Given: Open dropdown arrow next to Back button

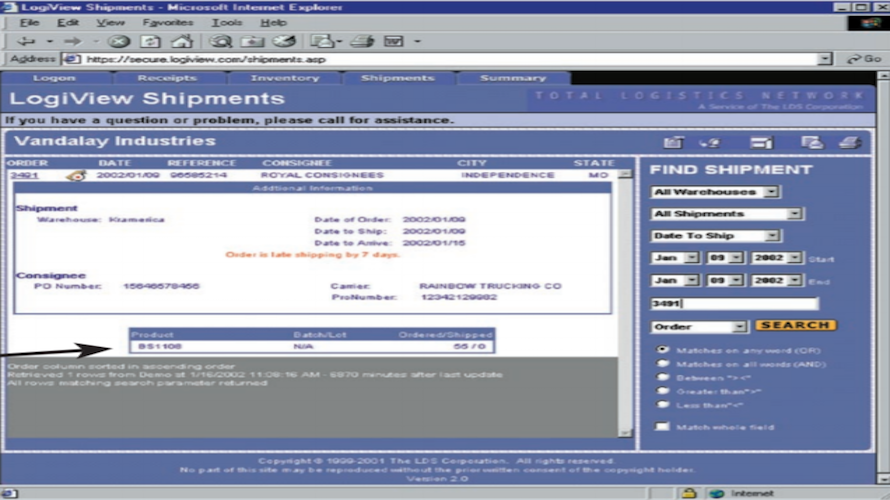Looking at the screenshot, I should [49, 41].
